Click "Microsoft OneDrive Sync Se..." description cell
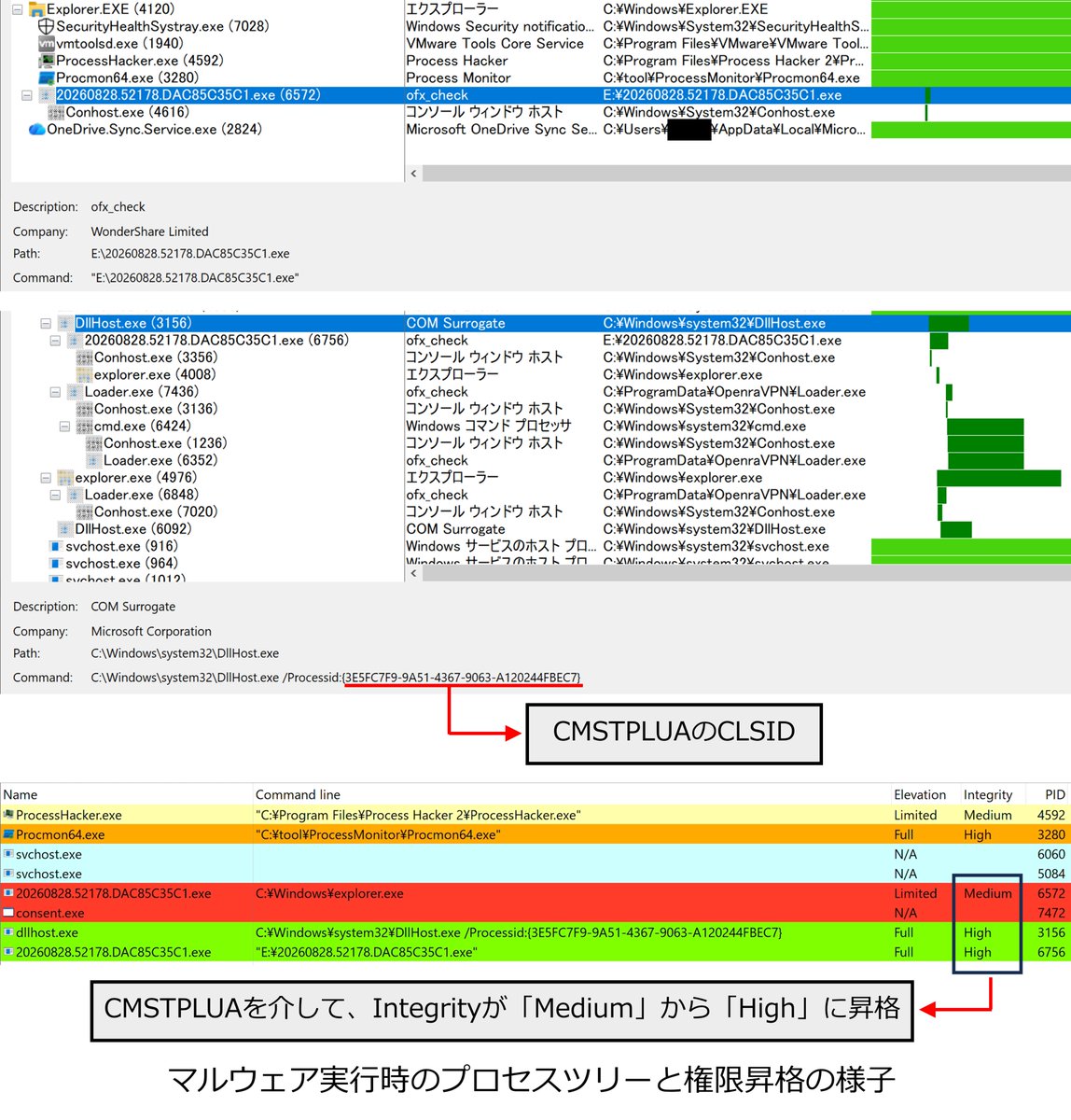The height and width of the screenshot is (1120, 1071). click(501, 130)
